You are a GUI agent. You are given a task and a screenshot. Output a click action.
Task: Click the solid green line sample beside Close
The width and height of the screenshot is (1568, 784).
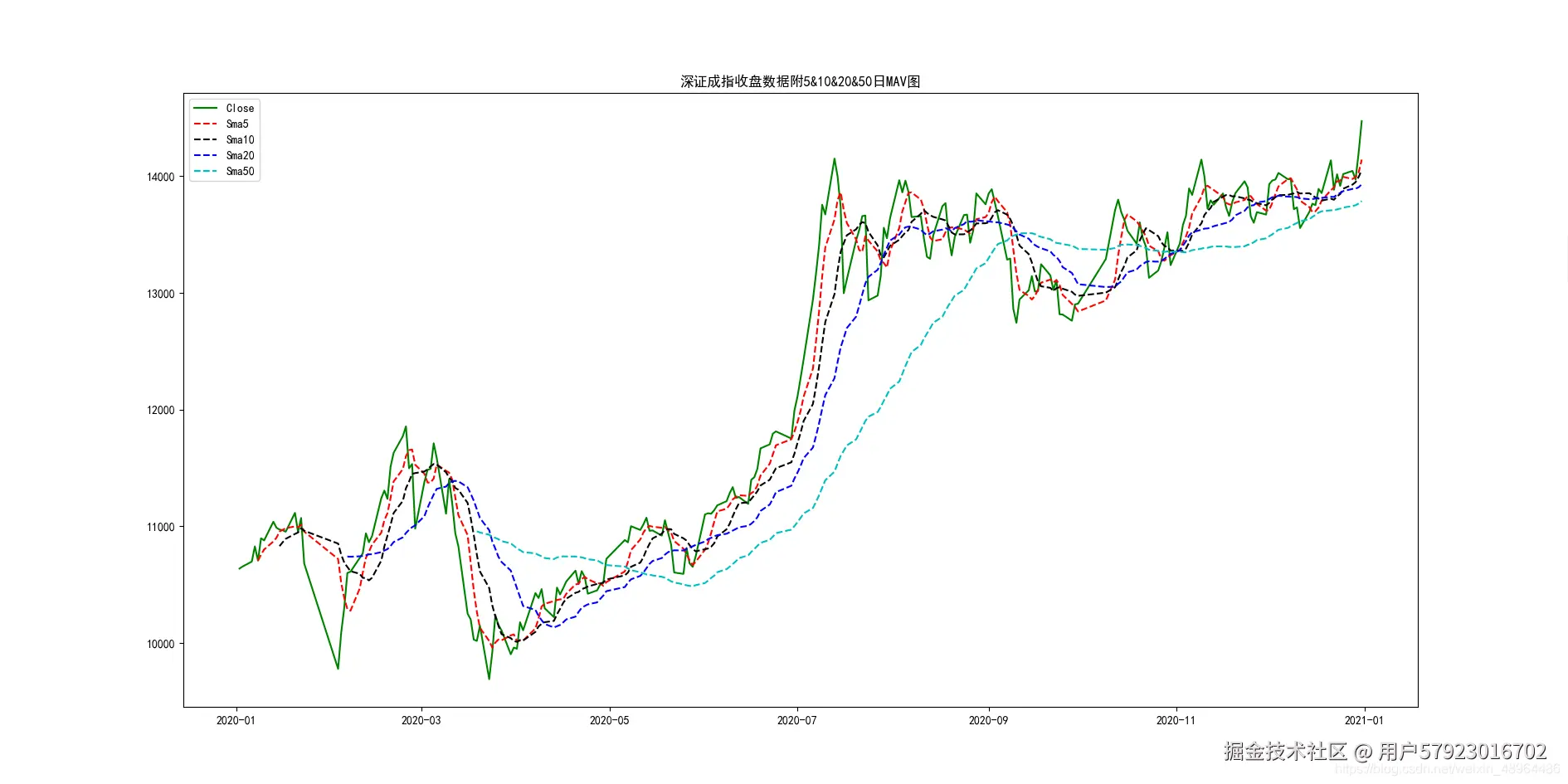(x=205, y=109)
